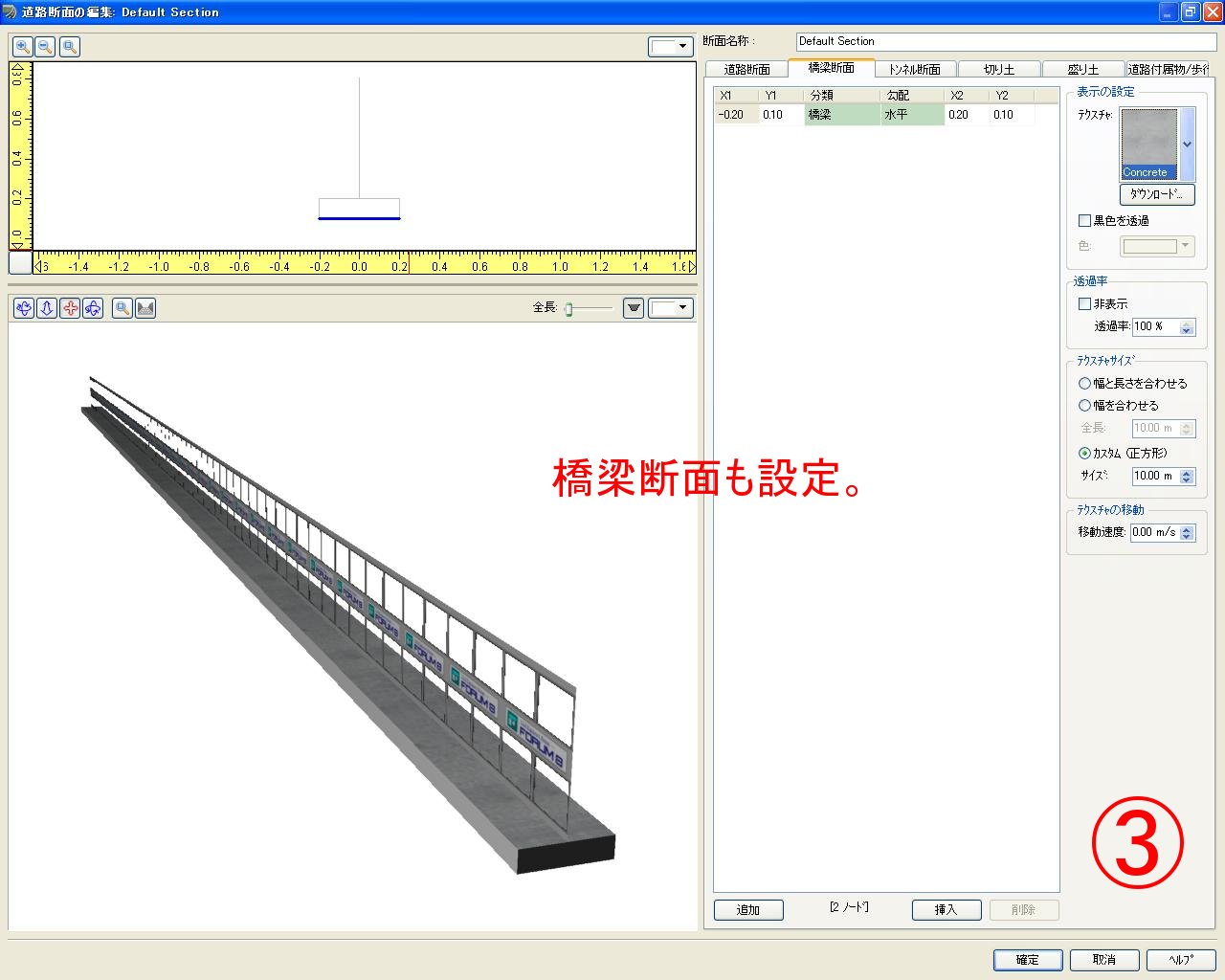Click the 勾配 column header
Screen dimensions: 1225x980
[x=912, y=96]
